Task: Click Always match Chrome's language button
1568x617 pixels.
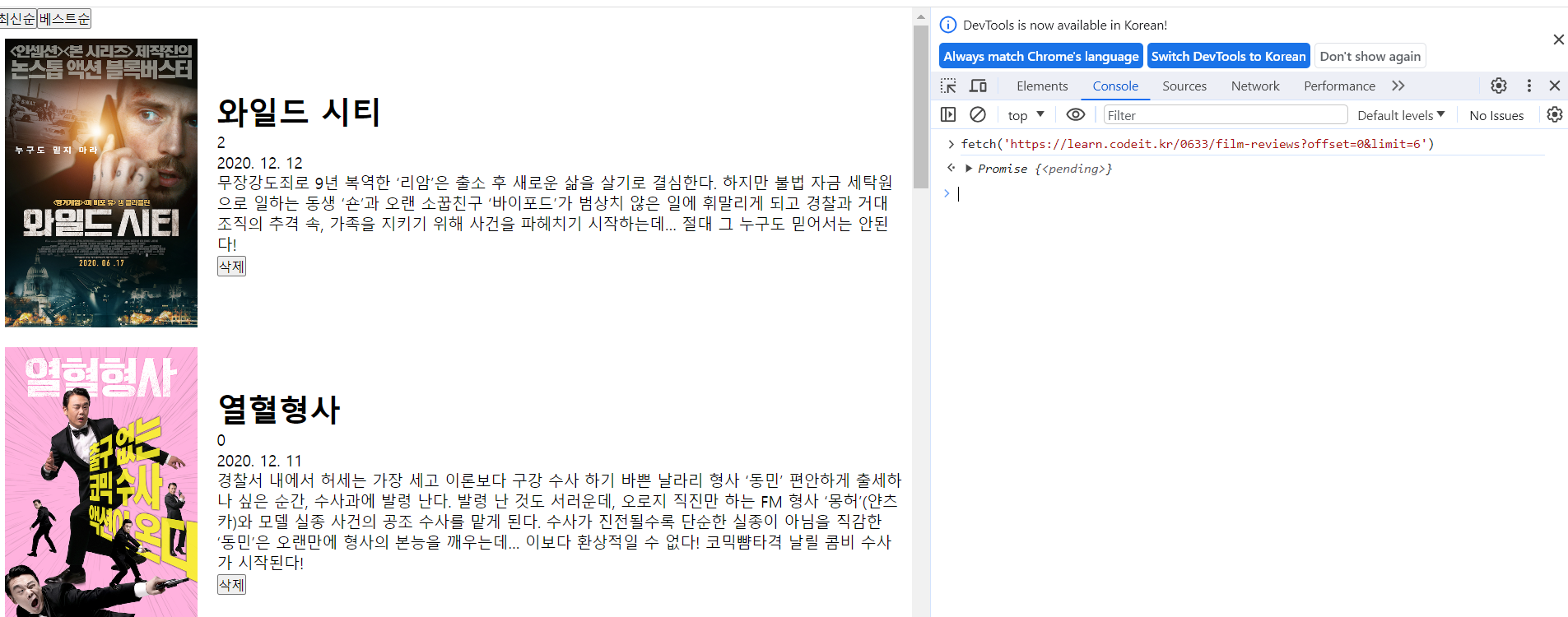Action: point(1041,56)
